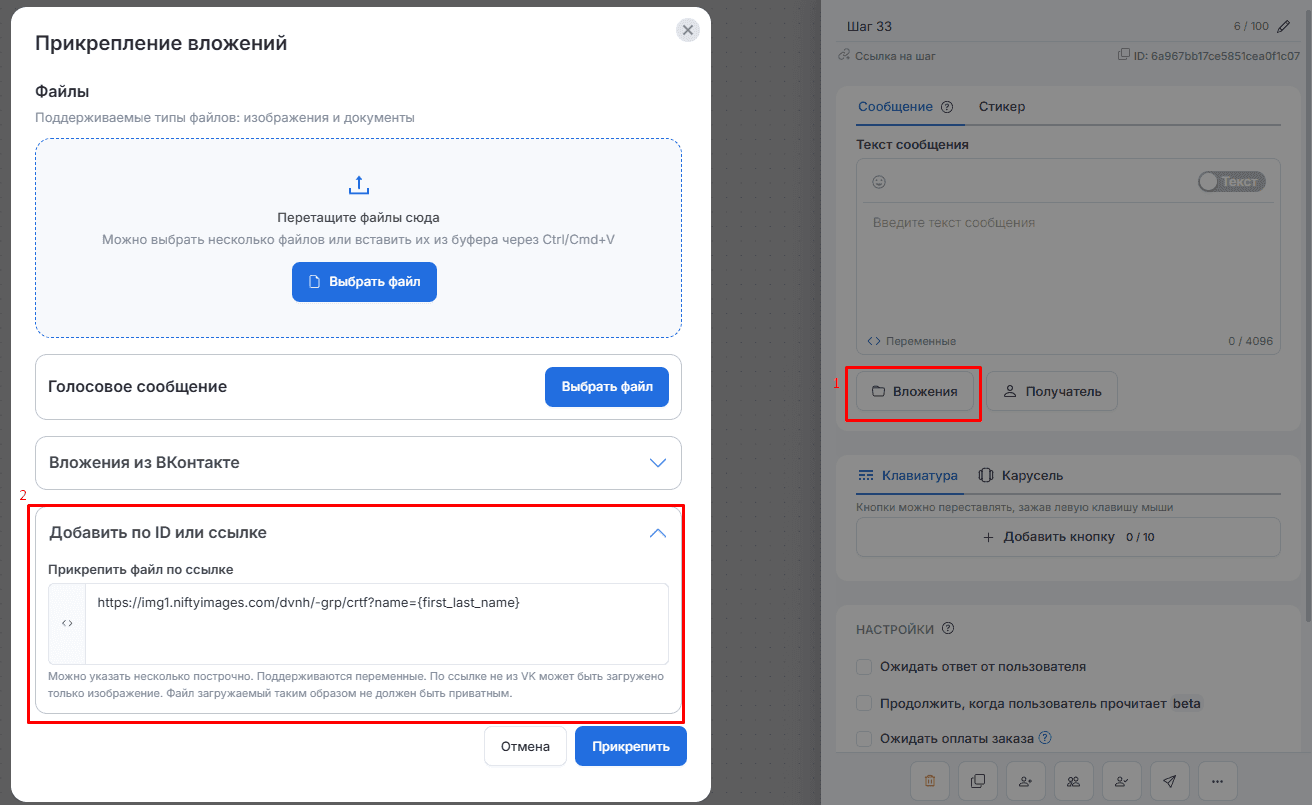Click the blue Прикрепить button

tap(631, 746)
